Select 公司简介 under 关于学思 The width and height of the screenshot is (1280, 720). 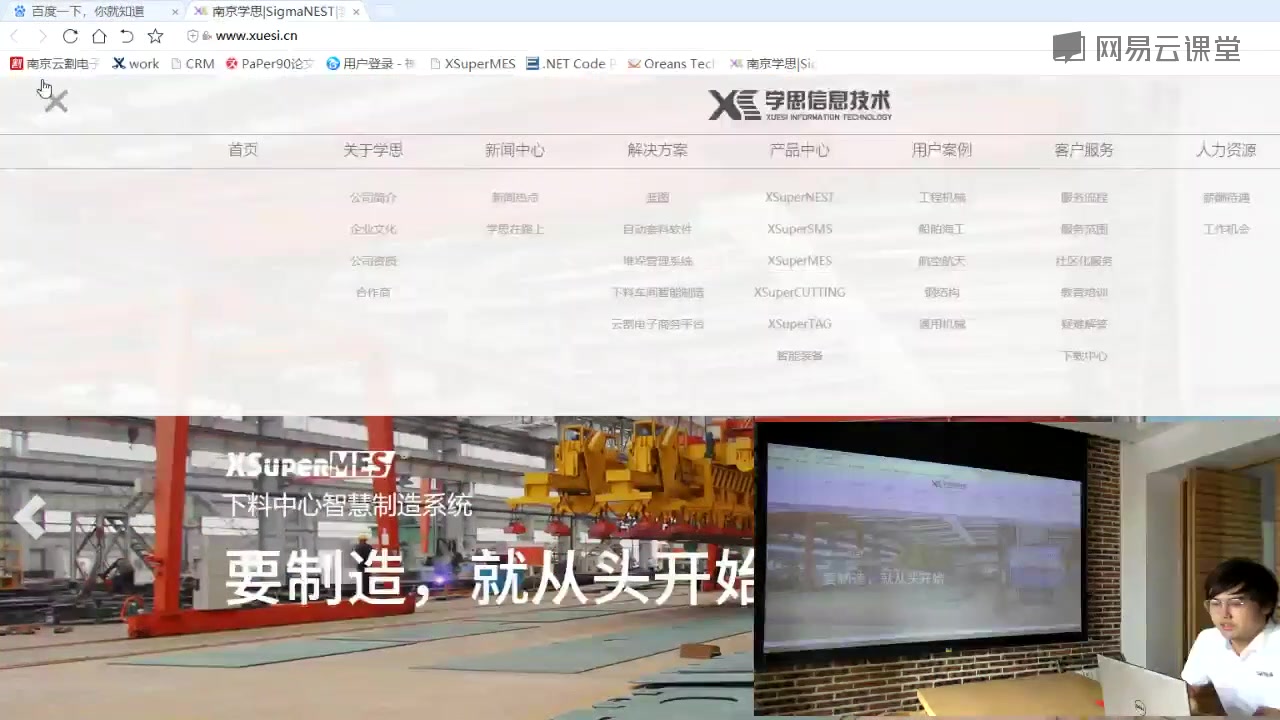[373, 198]
